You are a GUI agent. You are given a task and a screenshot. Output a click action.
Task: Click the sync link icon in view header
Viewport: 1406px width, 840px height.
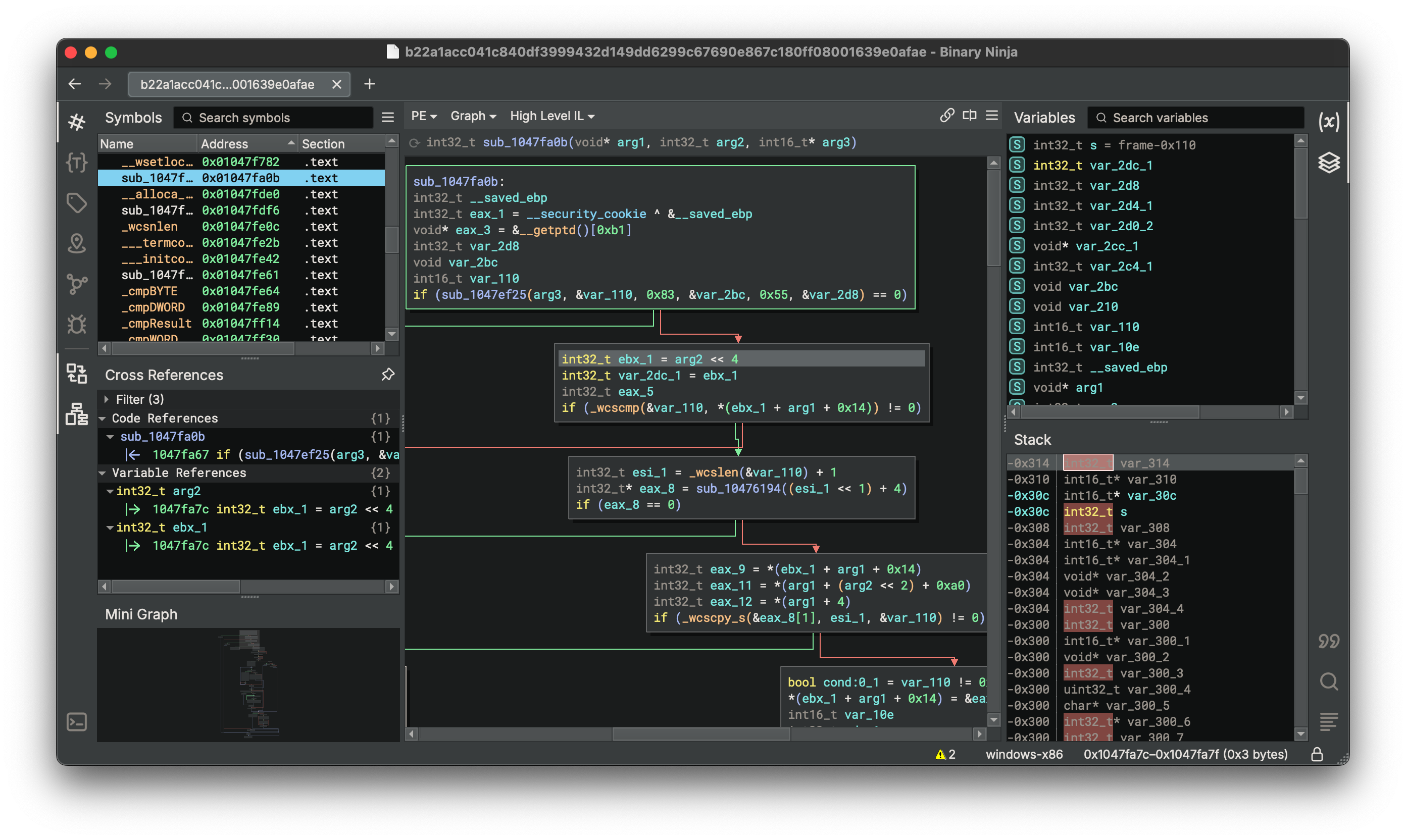(947, 116)
